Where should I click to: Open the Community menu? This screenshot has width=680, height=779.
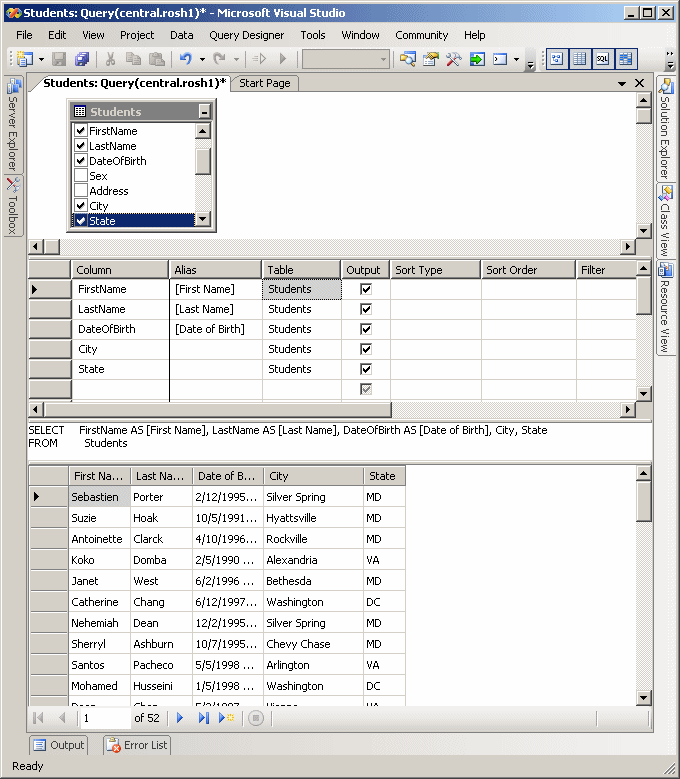coord(421,35)
